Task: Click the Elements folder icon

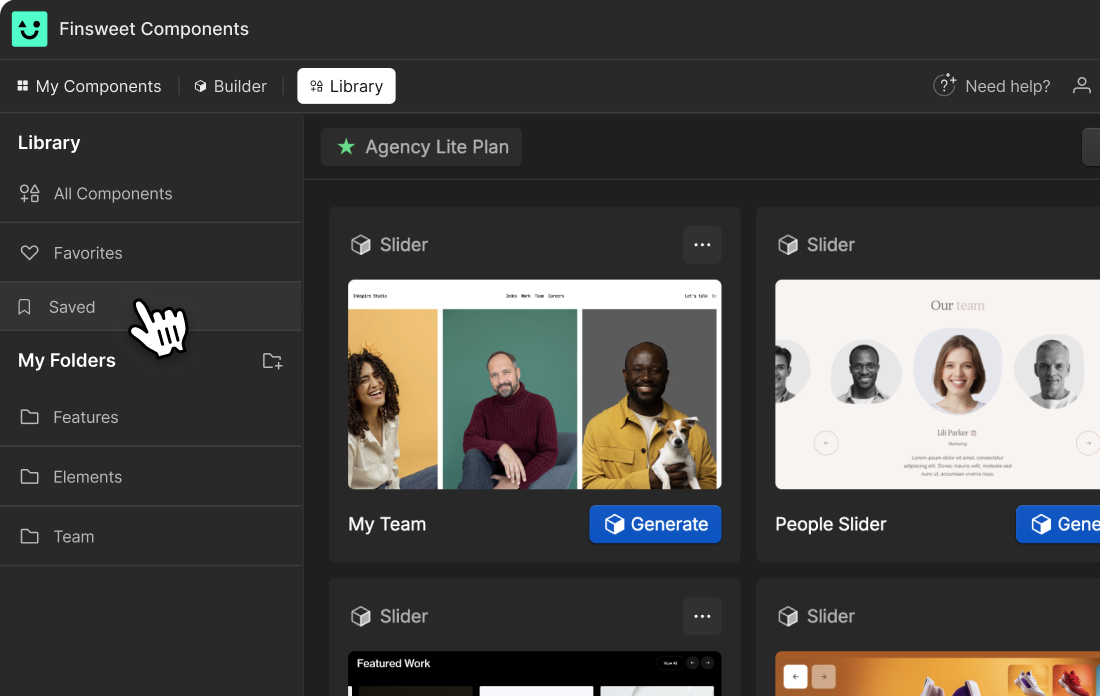Action: click(x=29, y=476)
